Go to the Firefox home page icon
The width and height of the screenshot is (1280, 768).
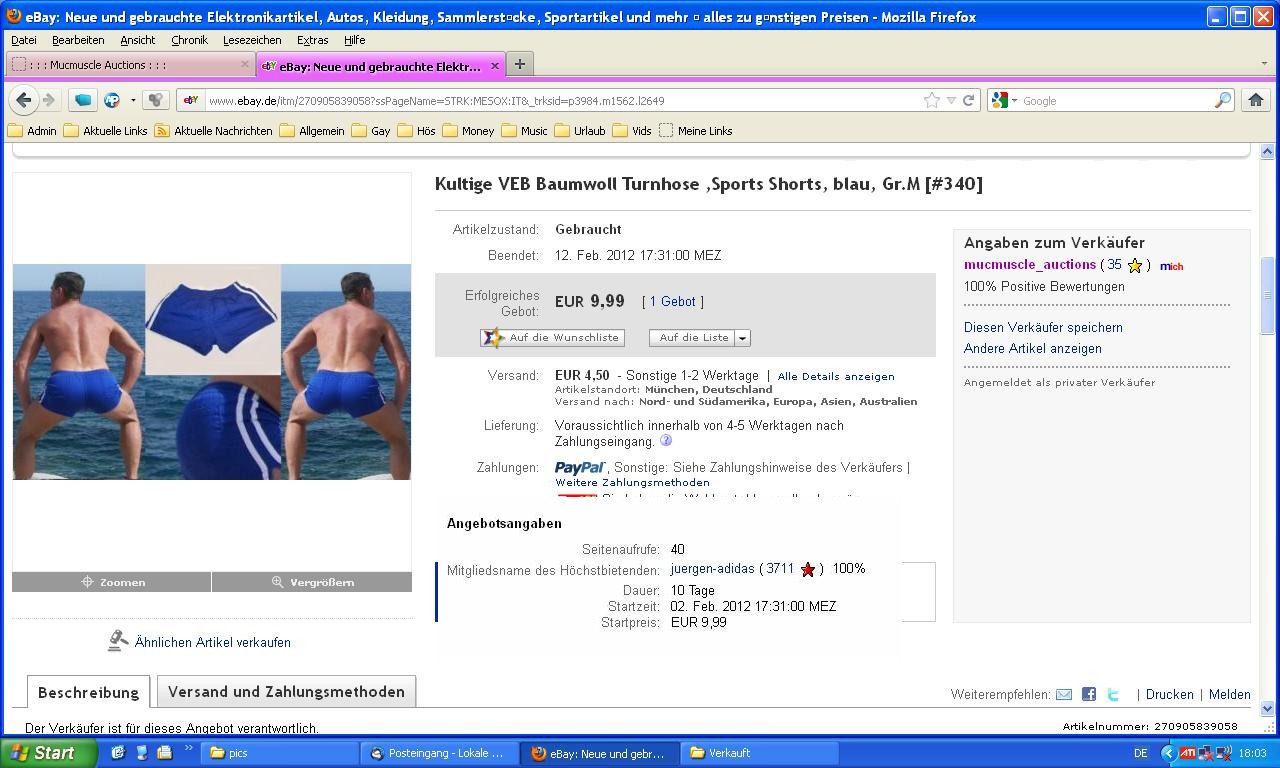1256,100
